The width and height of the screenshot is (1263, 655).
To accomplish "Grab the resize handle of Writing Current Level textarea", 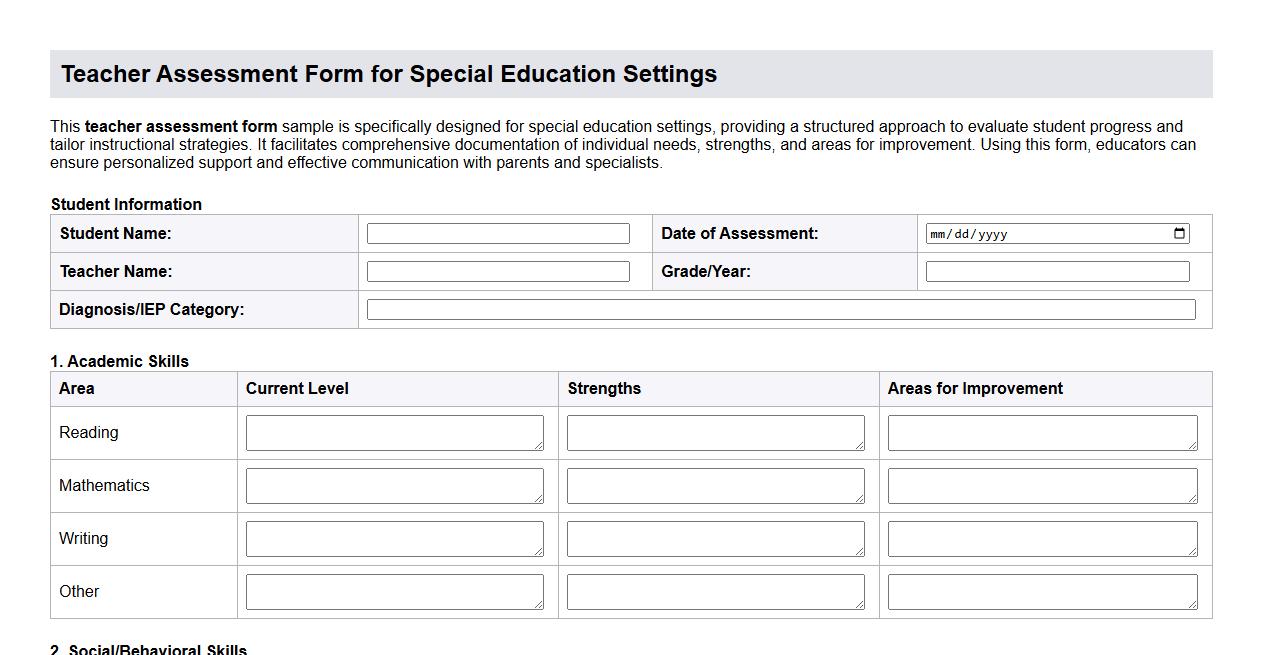I will coord(538,552).
